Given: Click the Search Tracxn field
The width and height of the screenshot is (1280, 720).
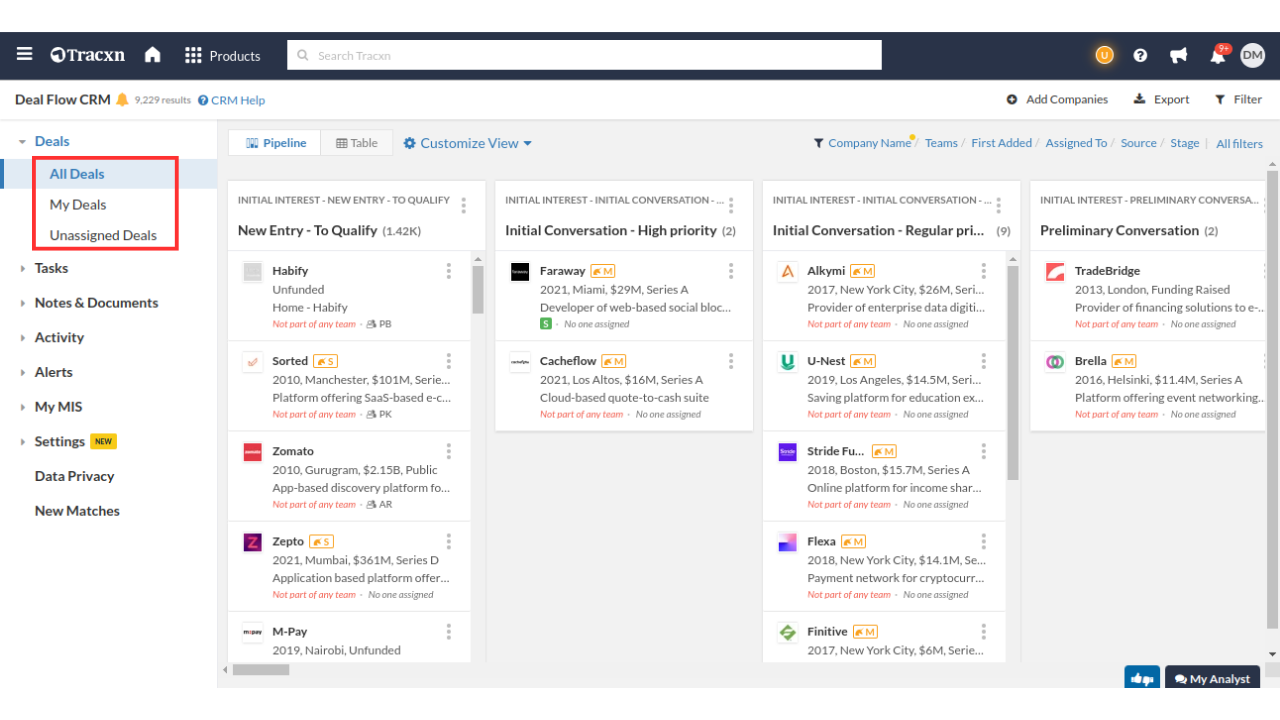Looking at the screenshot, I should pos(584,56).
